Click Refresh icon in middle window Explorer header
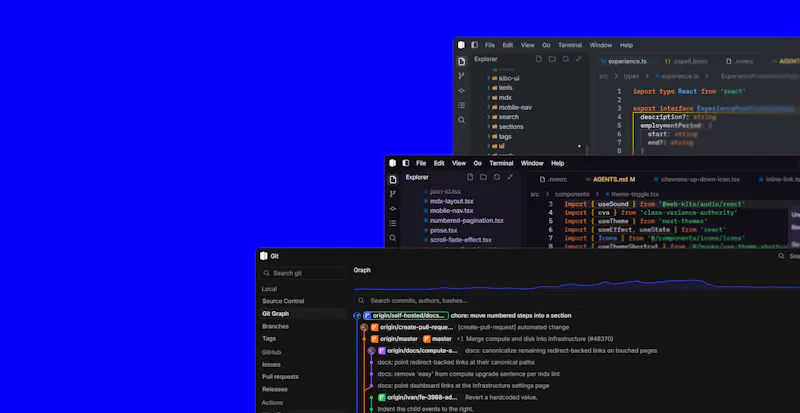The height and width of the screenshot is (413, 800). [x=496, y=177]
